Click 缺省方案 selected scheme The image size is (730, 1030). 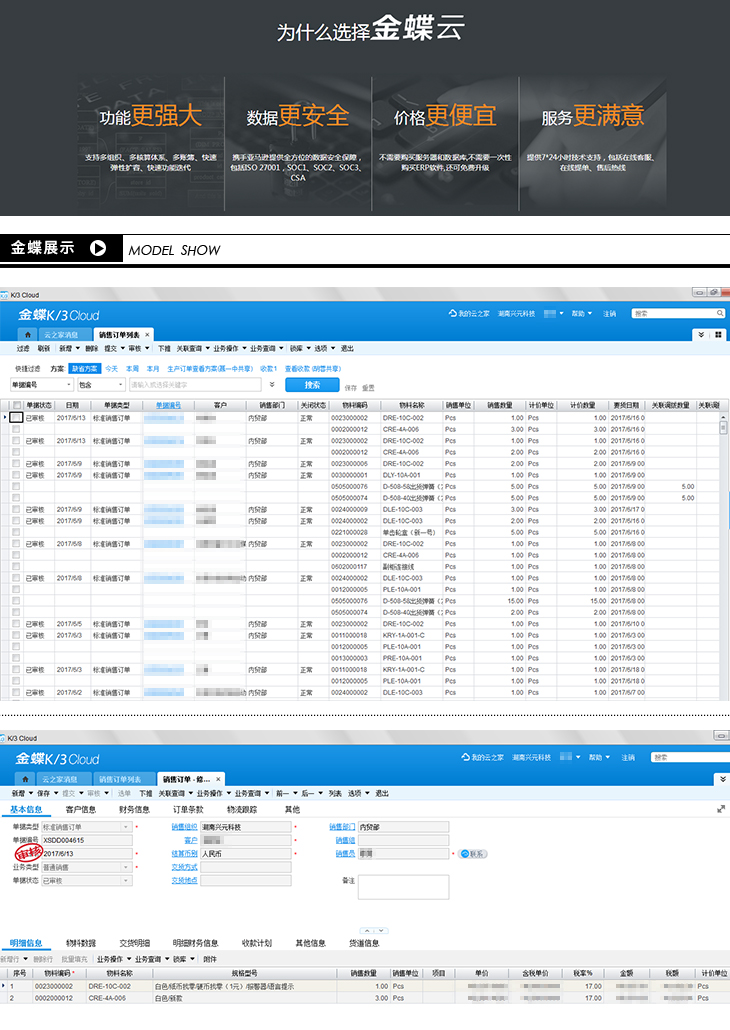click(84, 369)
